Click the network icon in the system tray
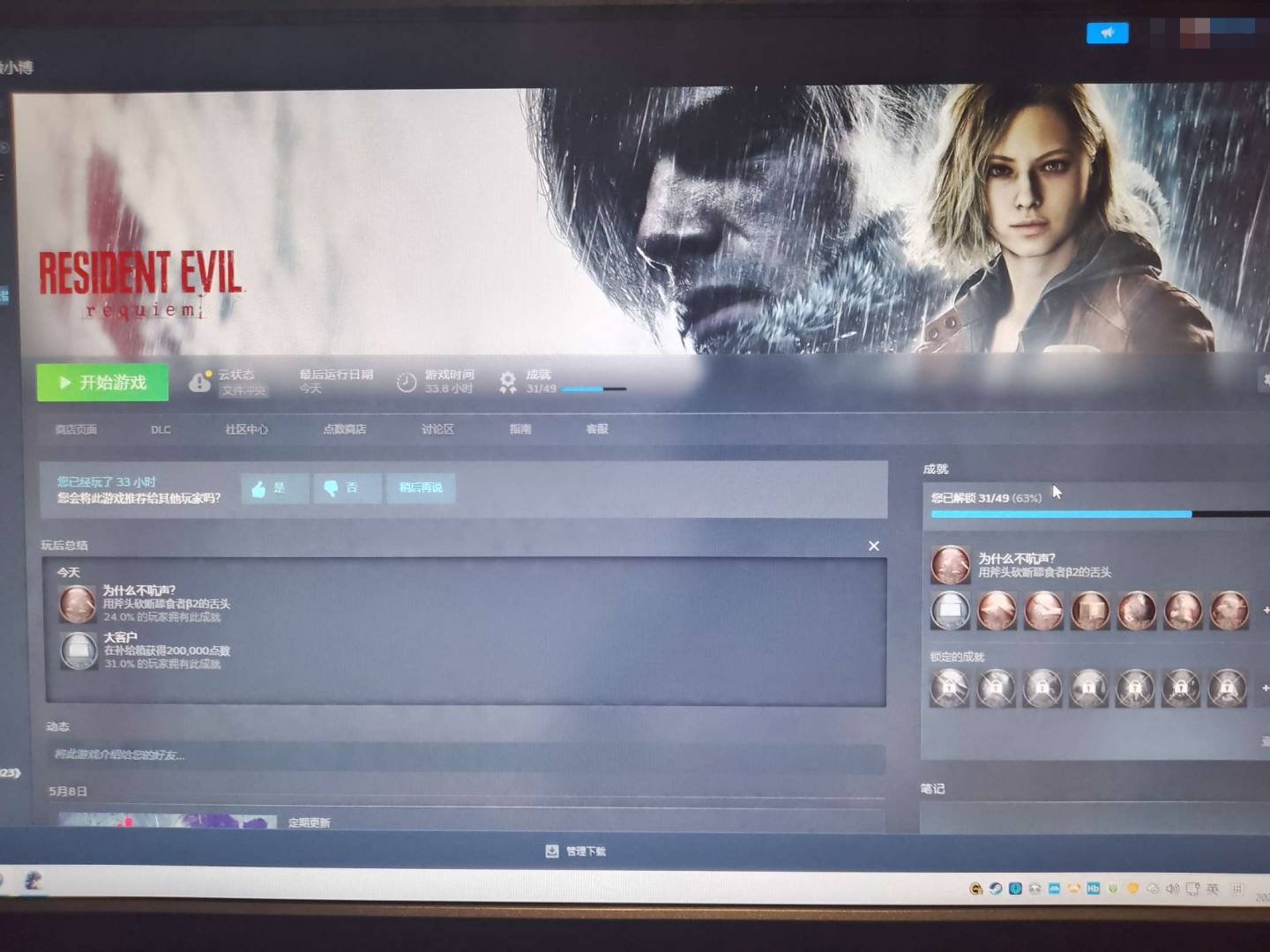 point(1192,889)
